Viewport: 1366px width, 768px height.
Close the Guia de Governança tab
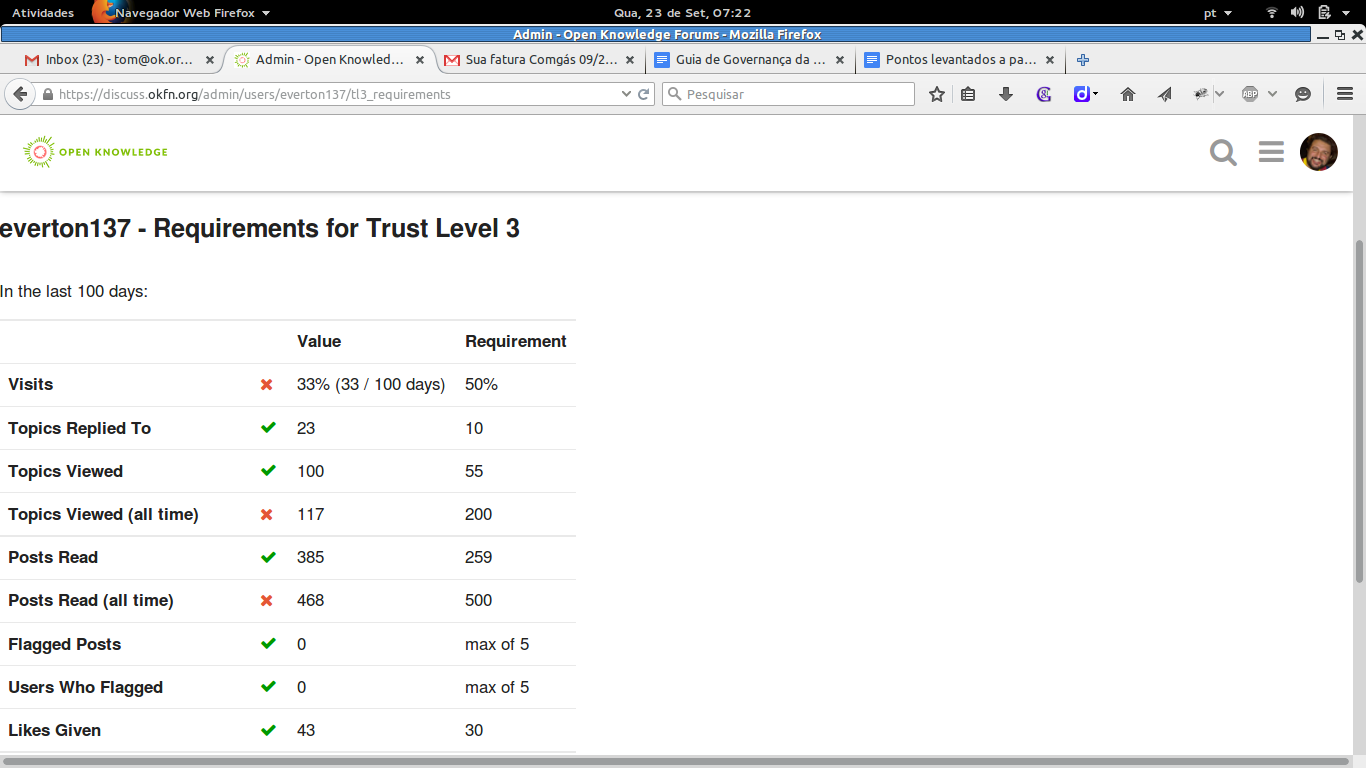point(840,60)
